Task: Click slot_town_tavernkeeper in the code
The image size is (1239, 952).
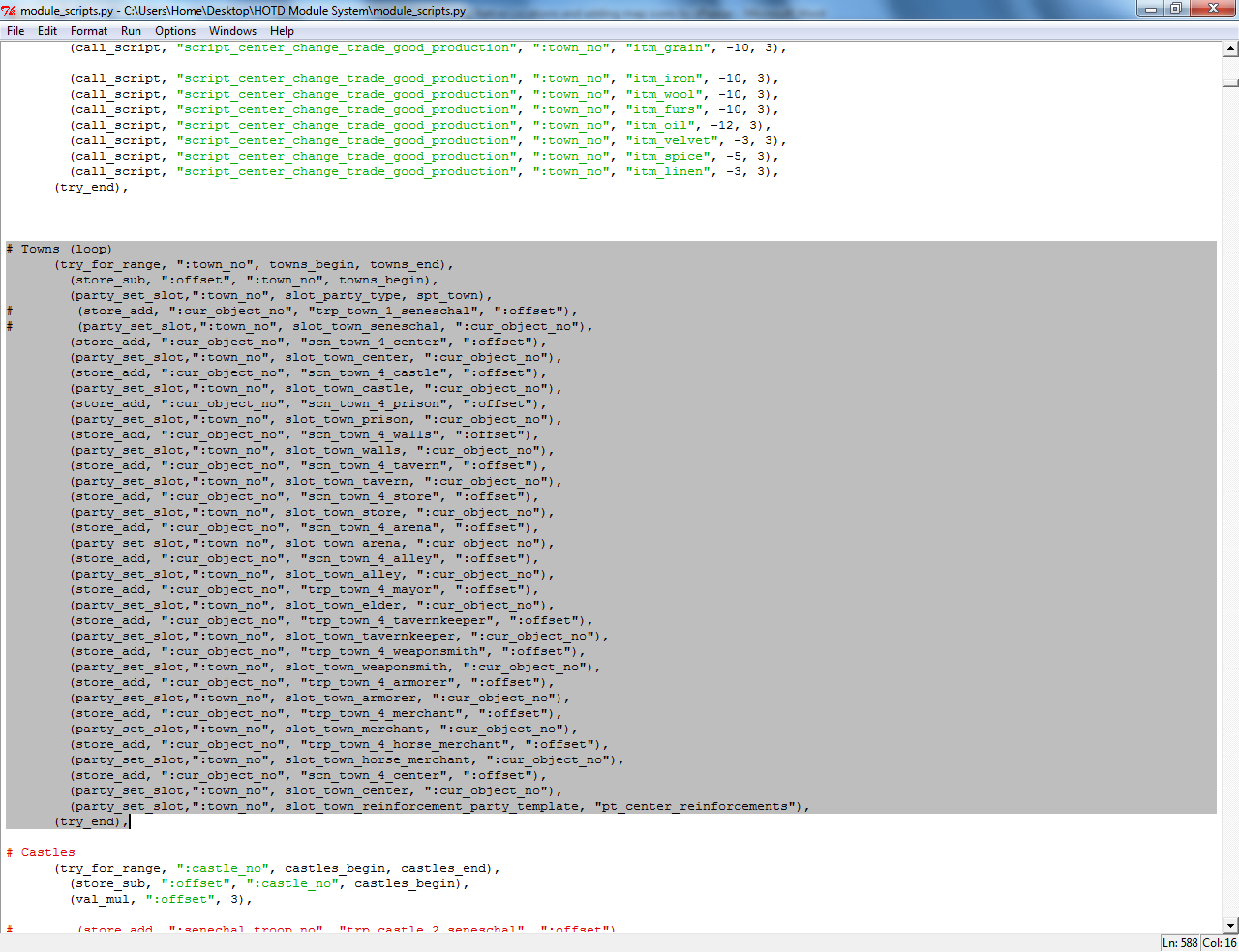Action: click(x=370, y=636)
